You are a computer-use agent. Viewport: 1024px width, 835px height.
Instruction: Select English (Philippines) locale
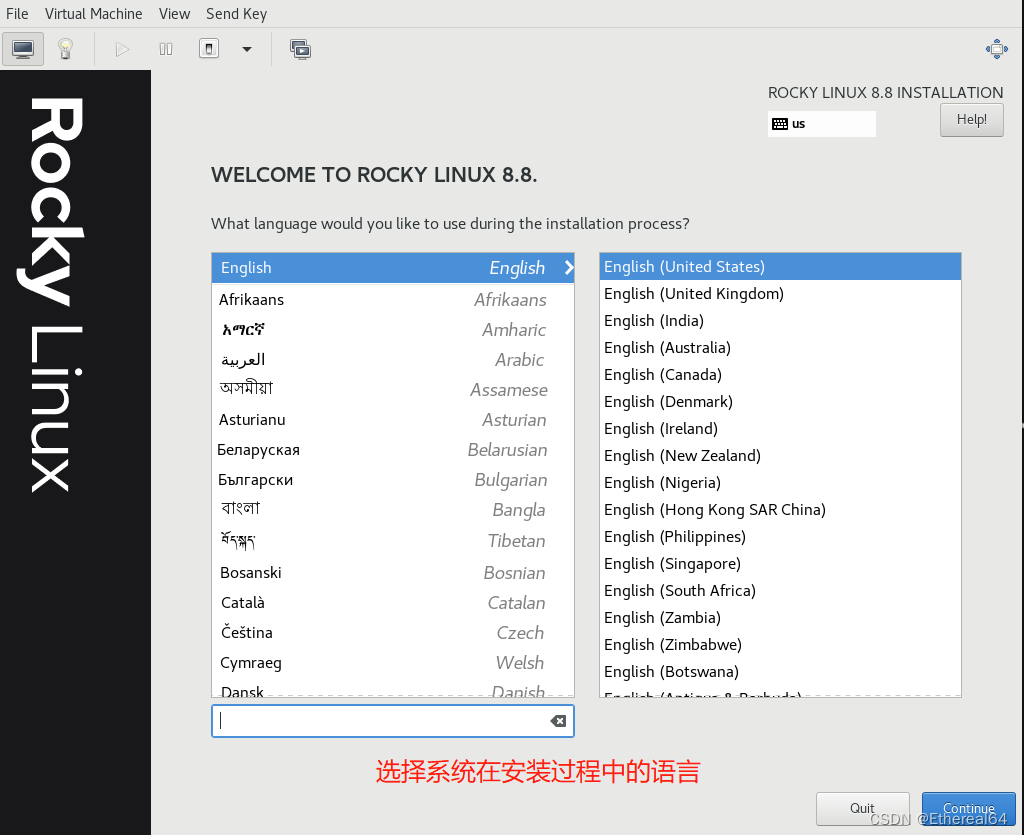point(780,537)
